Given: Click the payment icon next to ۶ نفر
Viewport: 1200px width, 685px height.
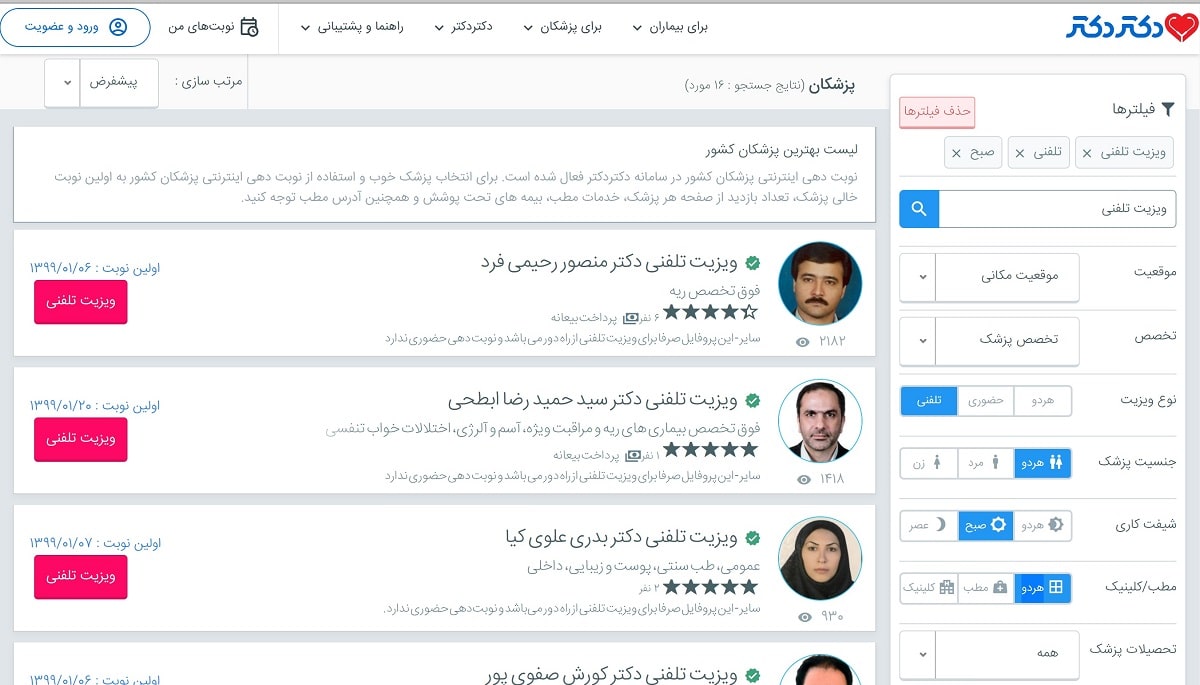Looking at the screenshot, I should 631,318.
